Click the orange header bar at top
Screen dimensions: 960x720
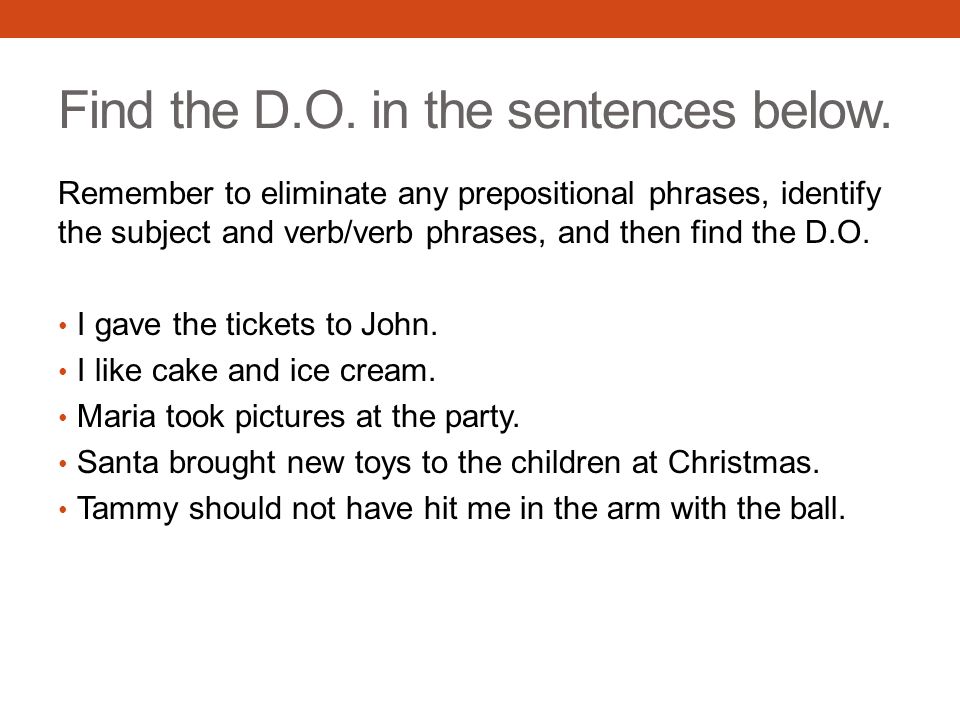[x=480, y=19]
